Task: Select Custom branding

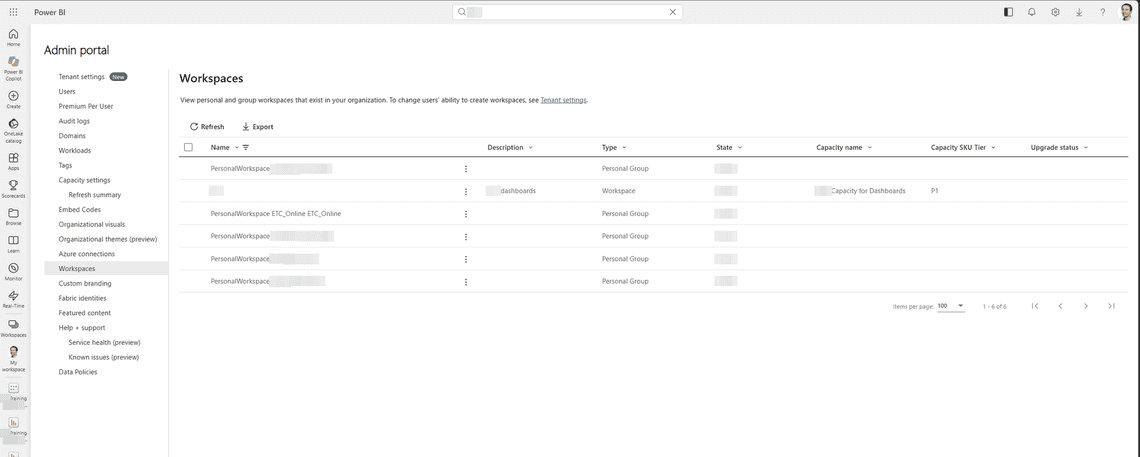Action: tap(85, 283)
